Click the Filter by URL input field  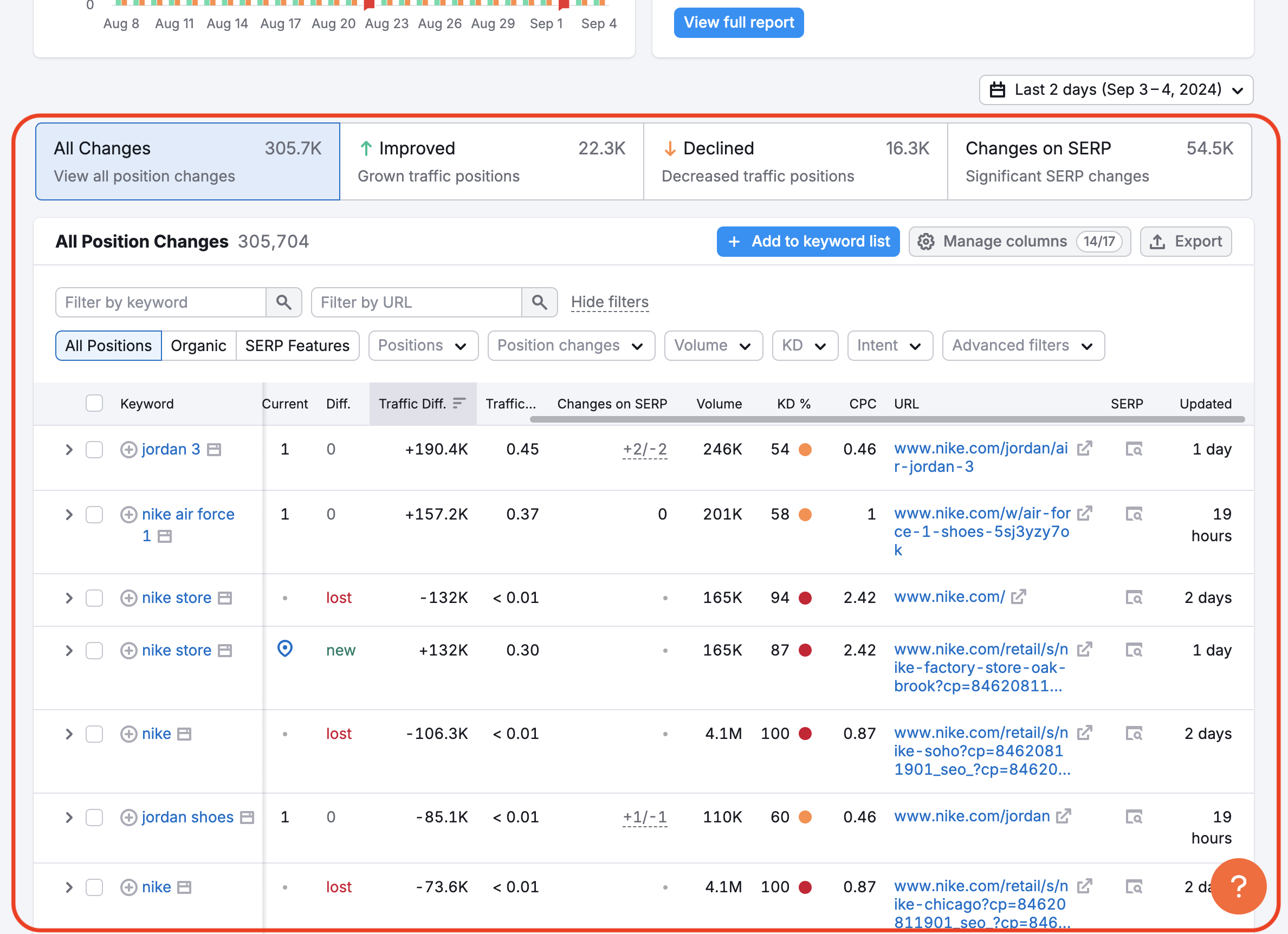click(x=416, y=303)
